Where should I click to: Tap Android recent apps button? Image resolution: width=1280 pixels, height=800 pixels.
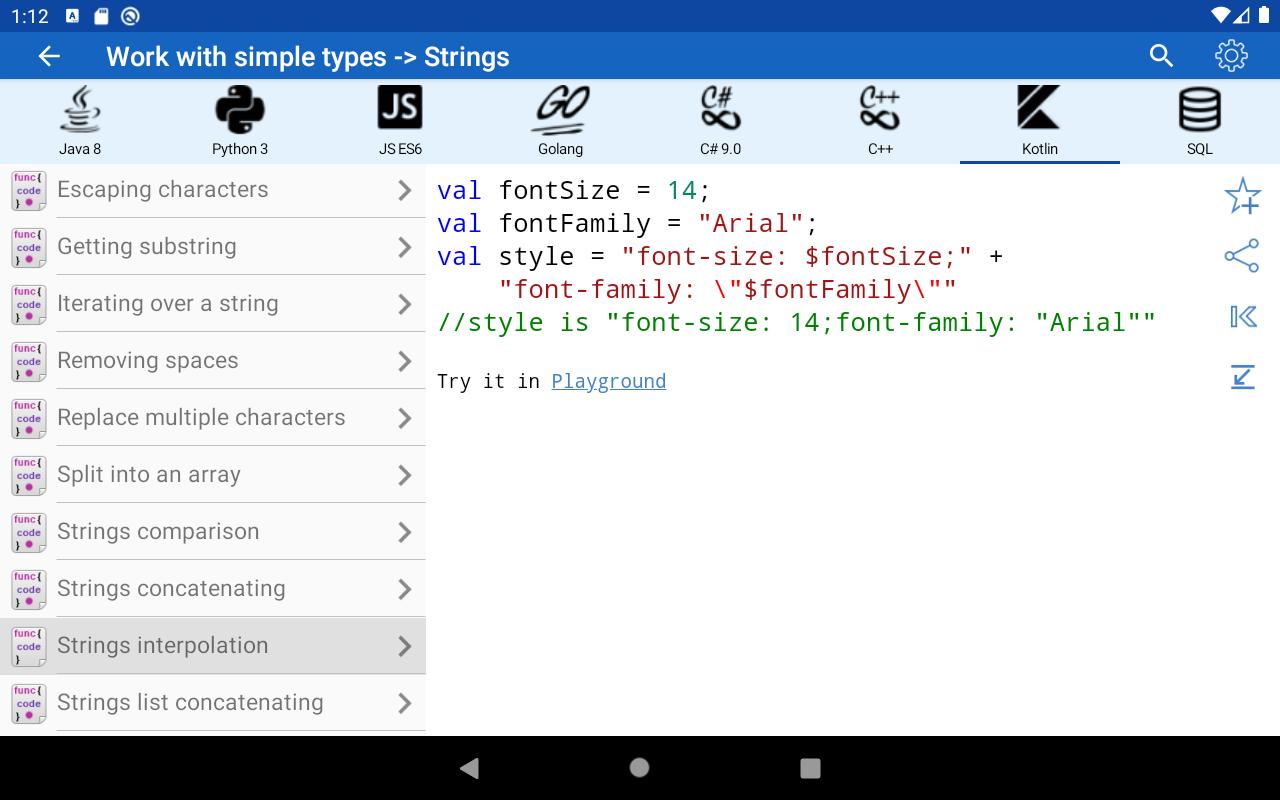pyautogui.click(x=810, y=768)
